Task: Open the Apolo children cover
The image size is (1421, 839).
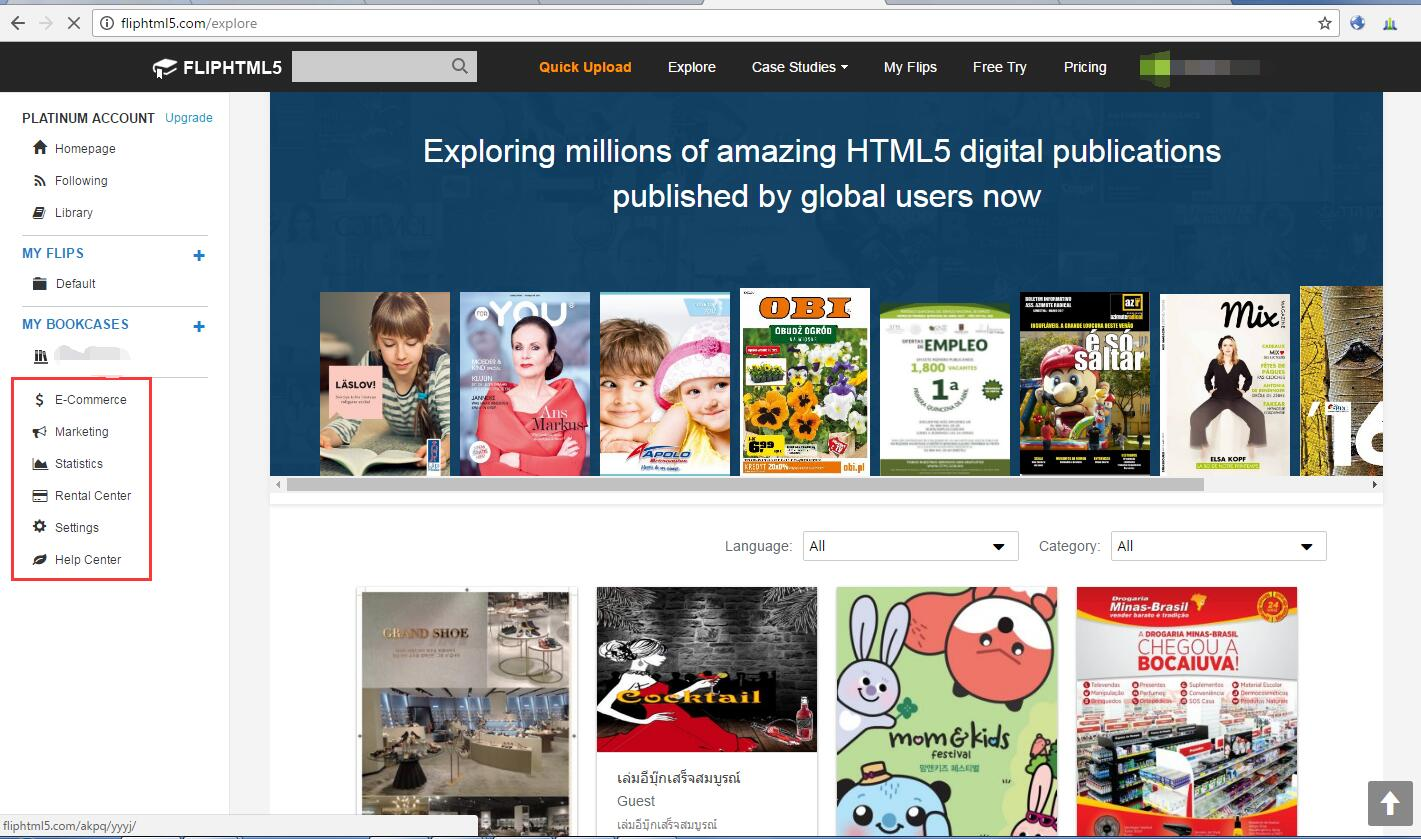Action: 665,384
